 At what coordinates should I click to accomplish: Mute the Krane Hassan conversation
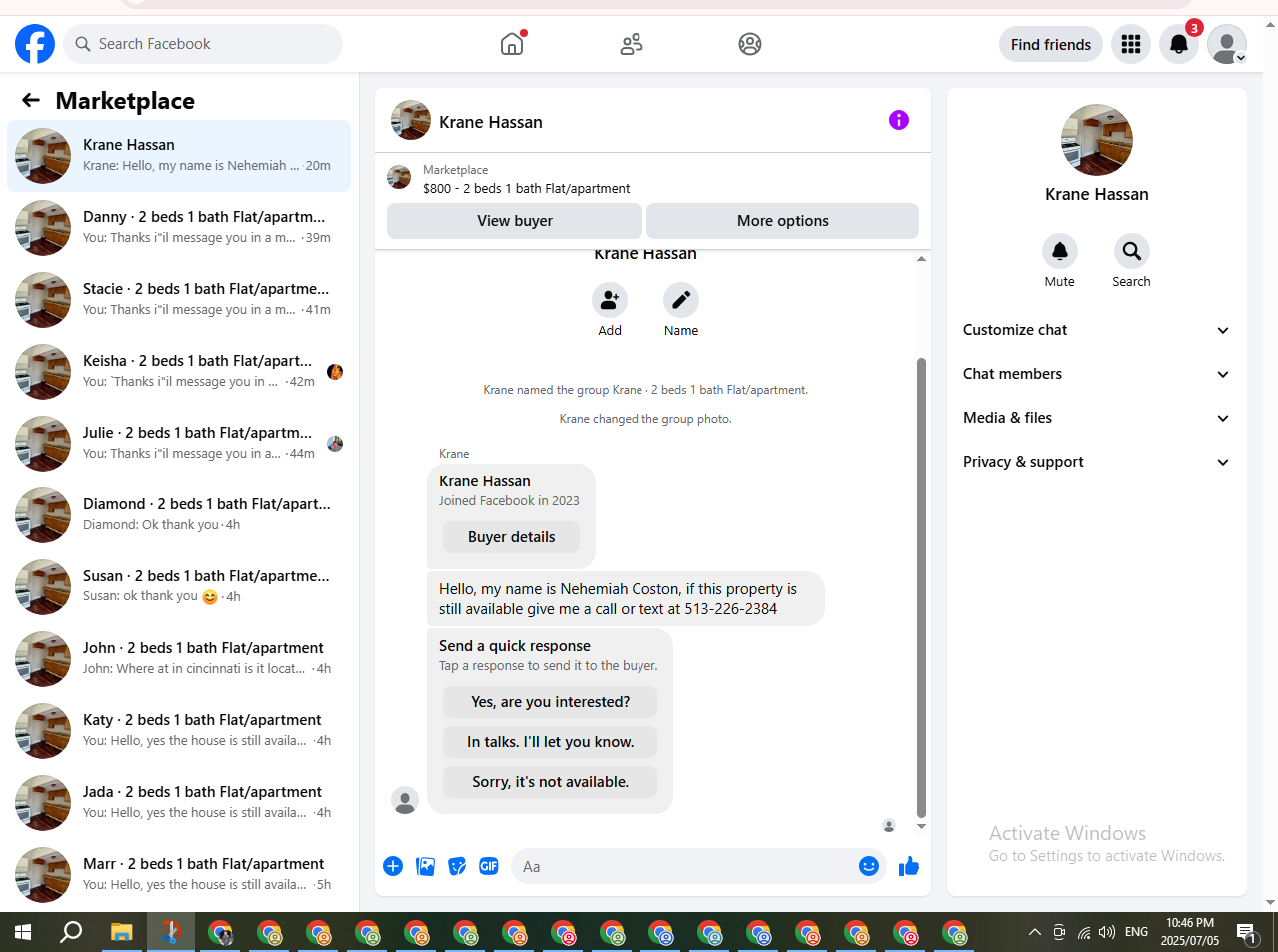(1060, 251)
